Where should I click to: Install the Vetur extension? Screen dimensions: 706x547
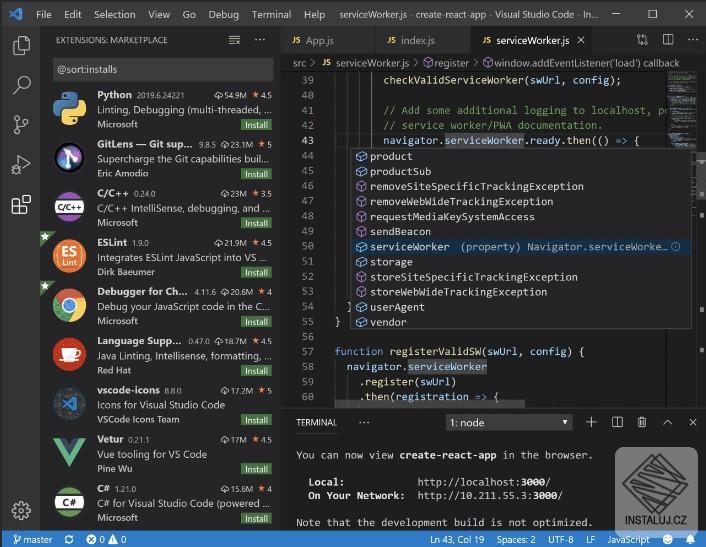(x=256, y=469)
